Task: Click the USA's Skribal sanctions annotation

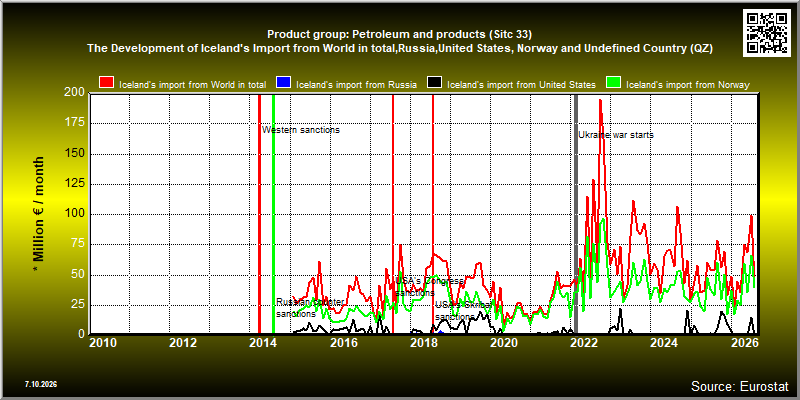Action: click(463, 311)
